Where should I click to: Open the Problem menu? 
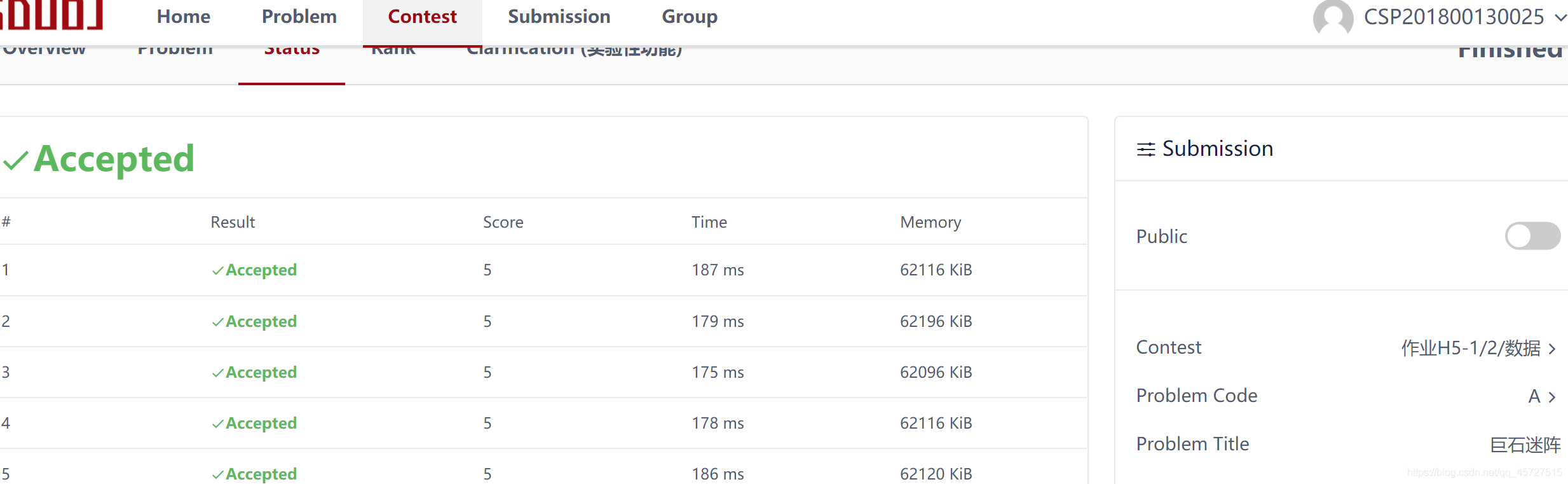[x=299, y=17]
